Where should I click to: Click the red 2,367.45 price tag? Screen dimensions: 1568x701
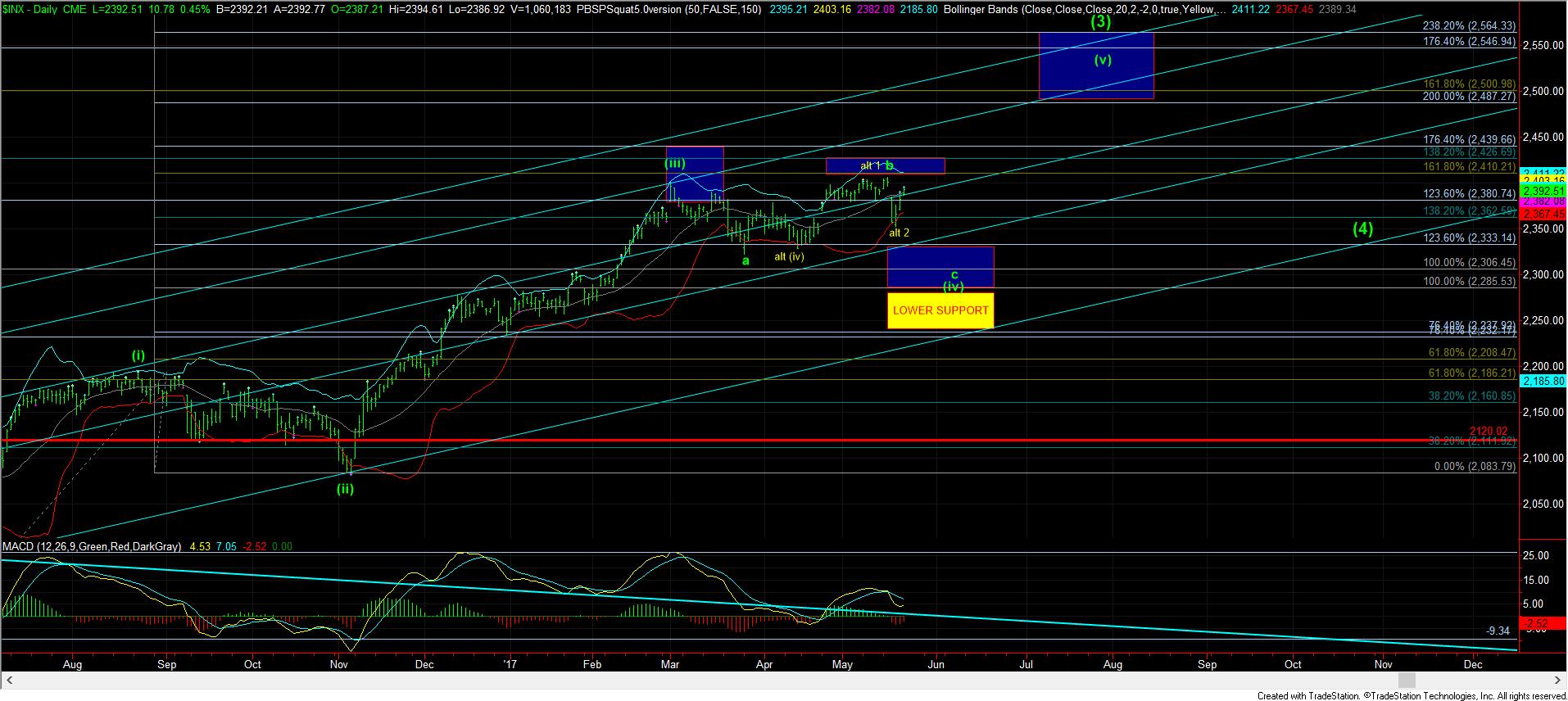click(1543, 214)
